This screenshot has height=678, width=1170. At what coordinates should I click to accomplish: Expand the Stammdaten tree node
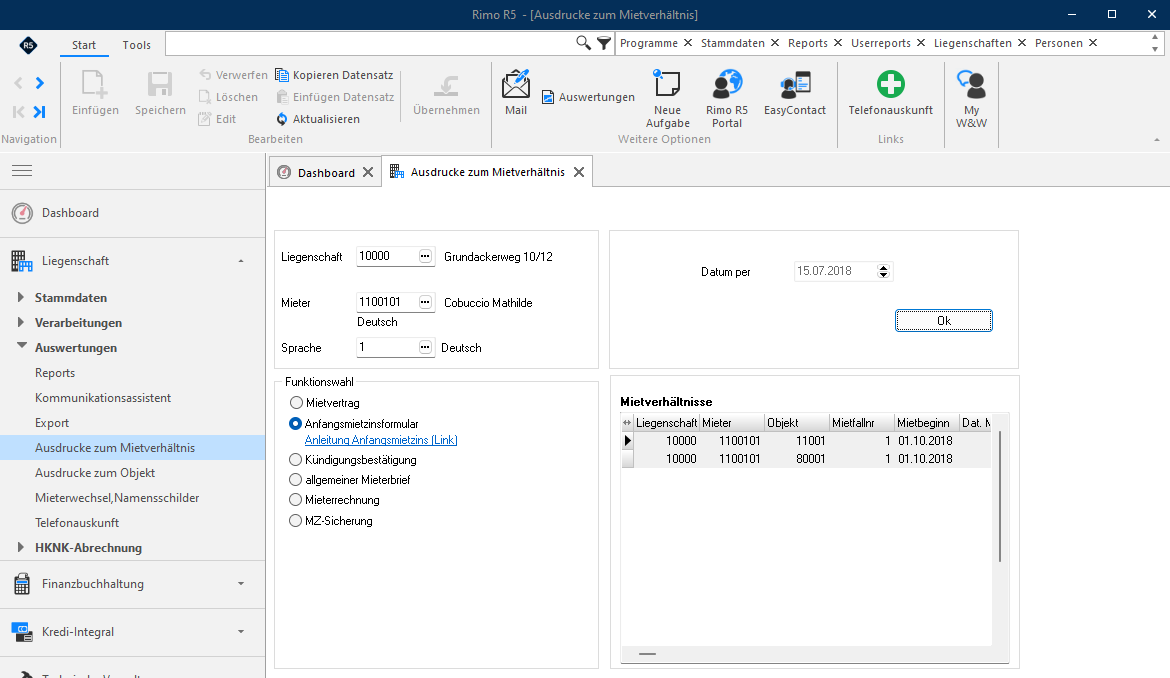pyautogui.click(x=21, y=297)
